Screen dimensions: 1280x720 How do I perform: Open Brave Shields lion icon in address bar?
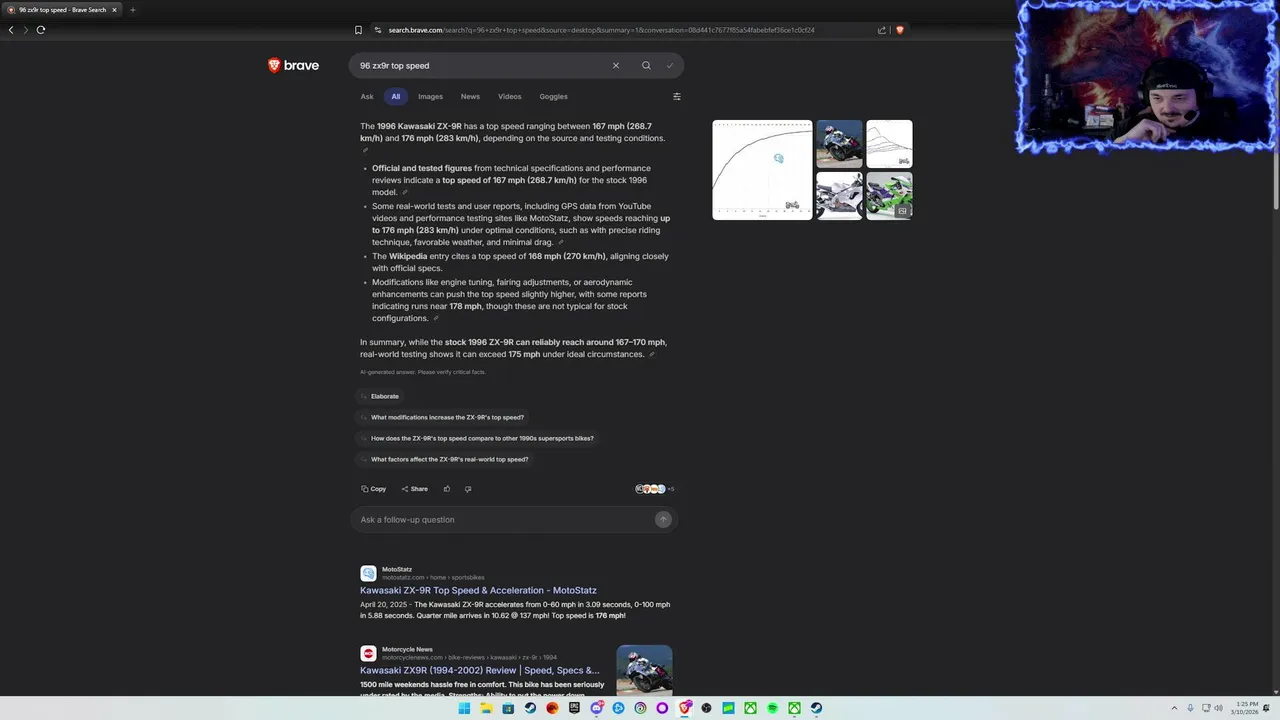tap(900, 30)
